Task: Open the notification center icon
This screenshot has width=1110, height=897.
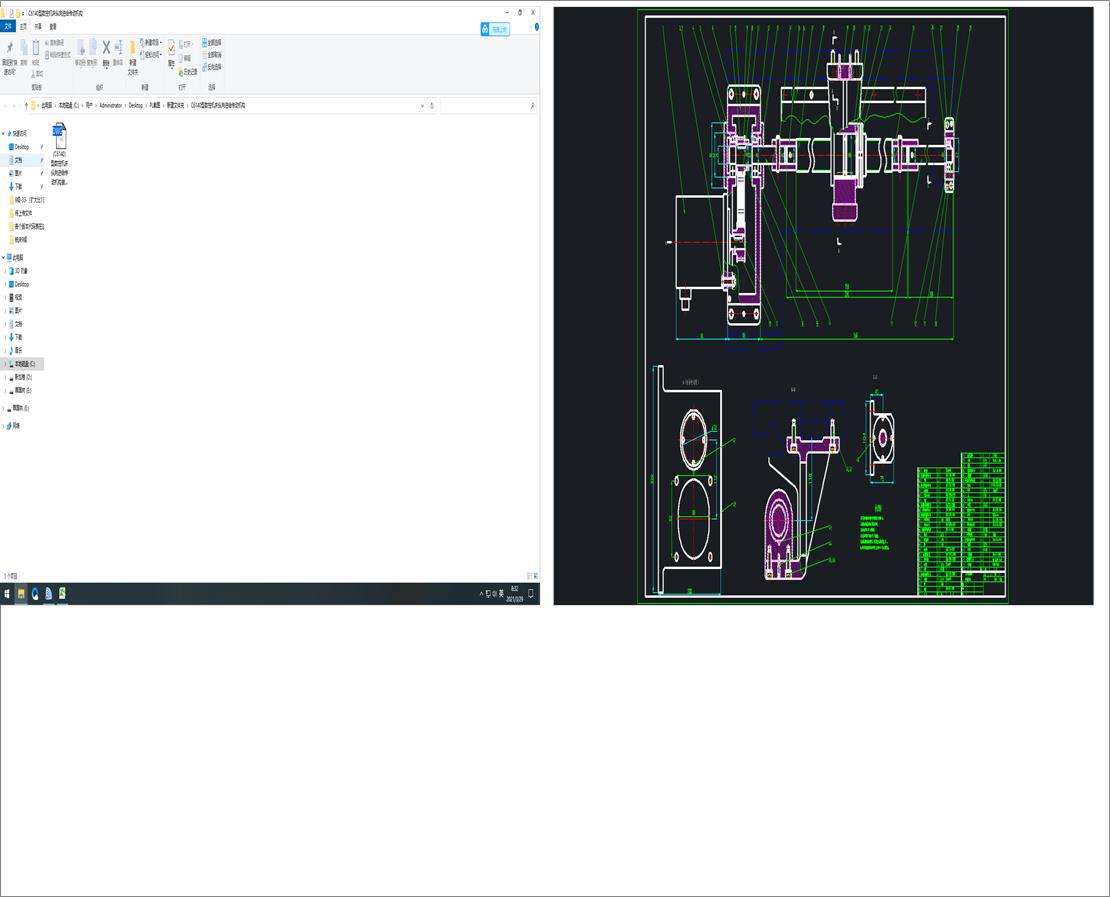Action: point(532,593)
